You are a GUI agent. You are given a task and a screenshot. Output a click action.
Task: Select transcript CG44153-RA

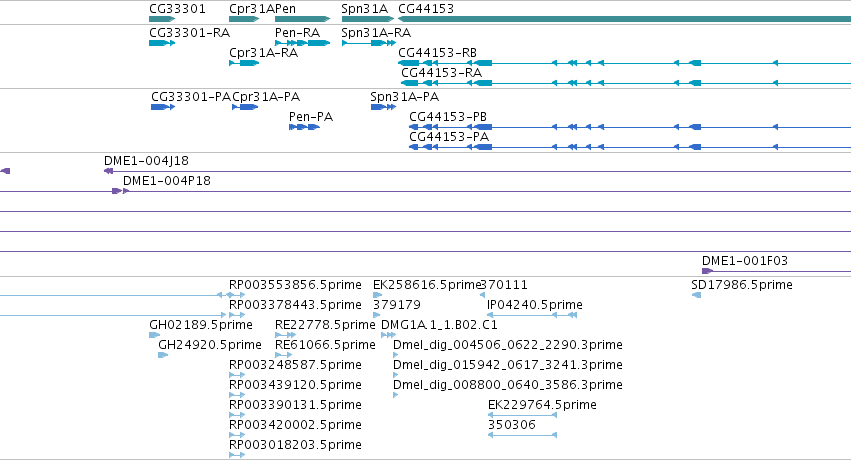pyautogui.click(x=441, y=73)
